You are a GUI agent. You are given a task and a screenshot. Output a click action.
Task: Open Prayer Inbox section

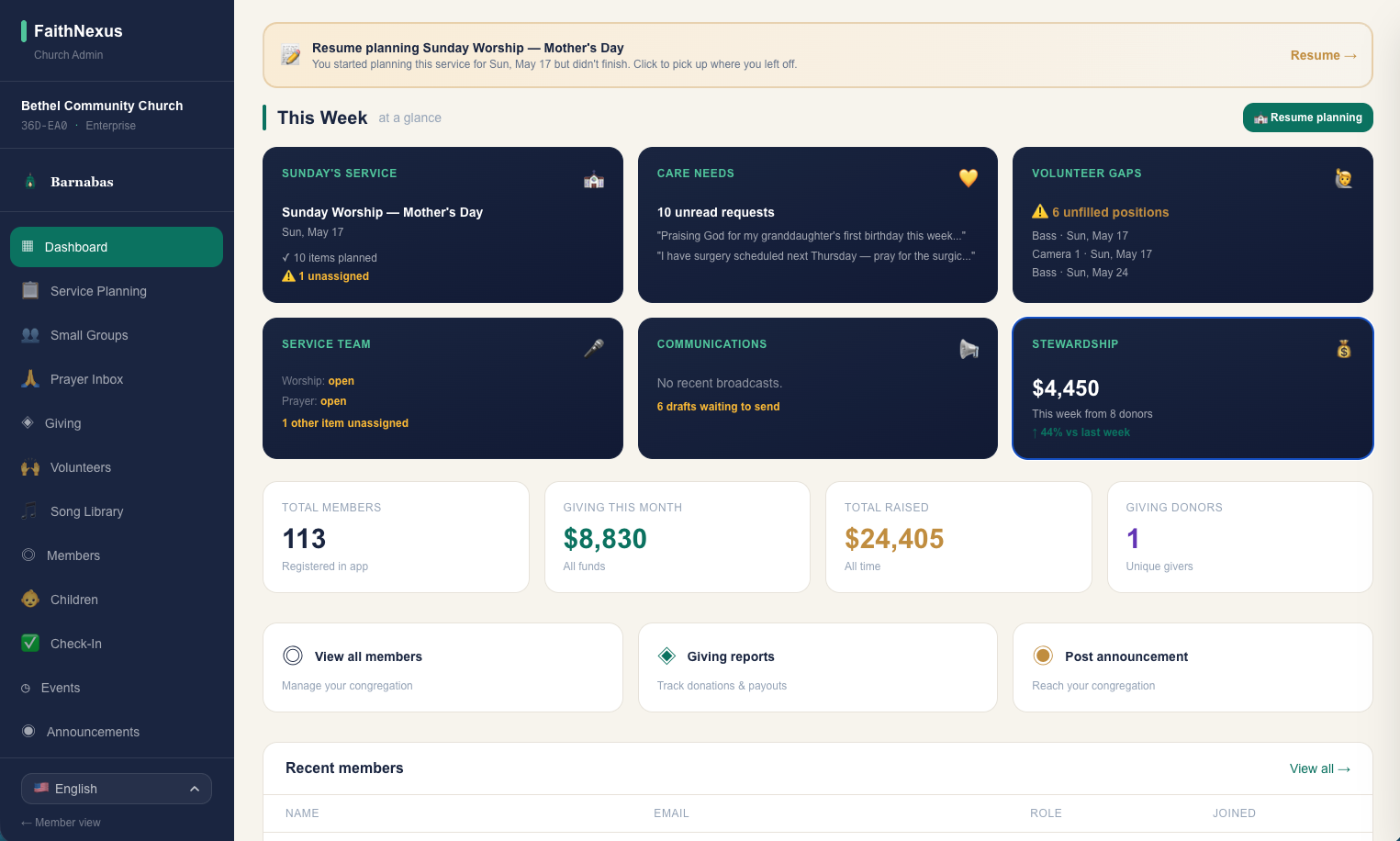pos(117,379)
